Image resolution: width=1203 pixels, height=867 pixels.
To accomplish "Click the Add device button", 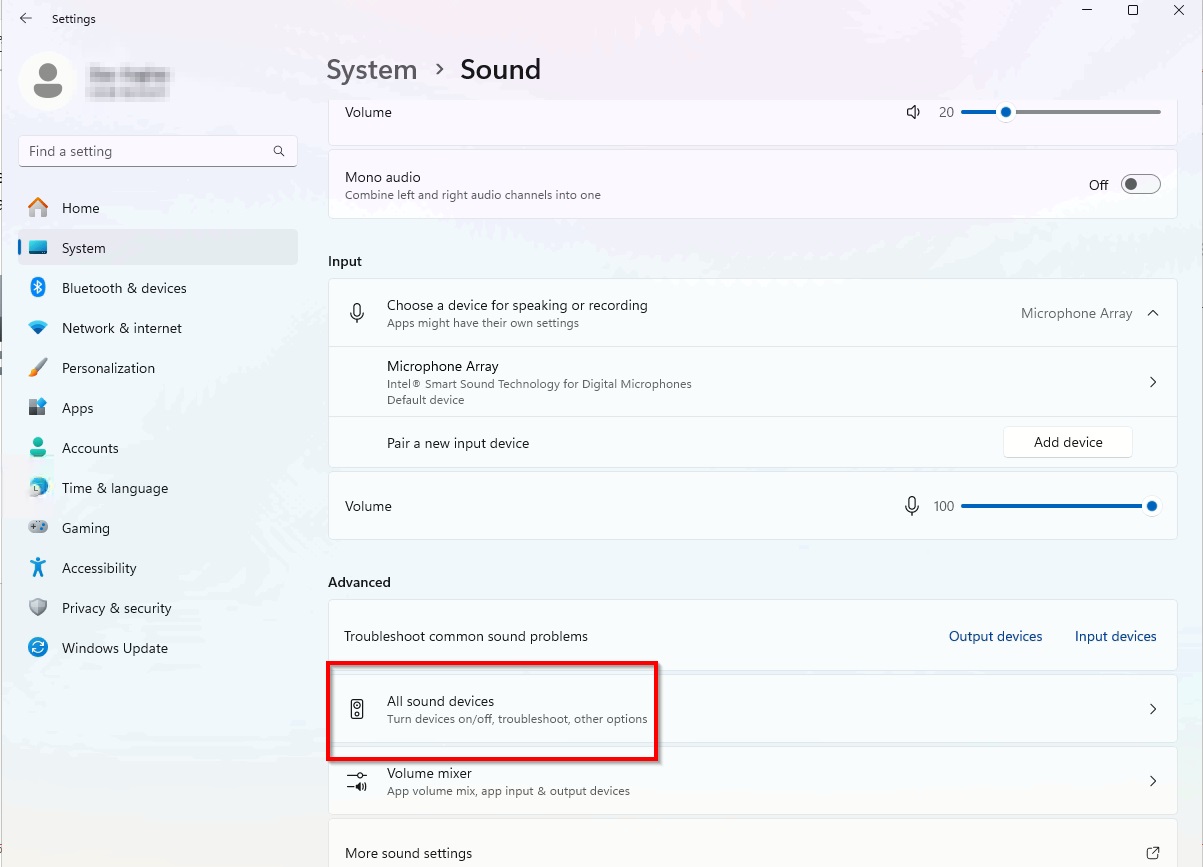I will point(1067,442).
